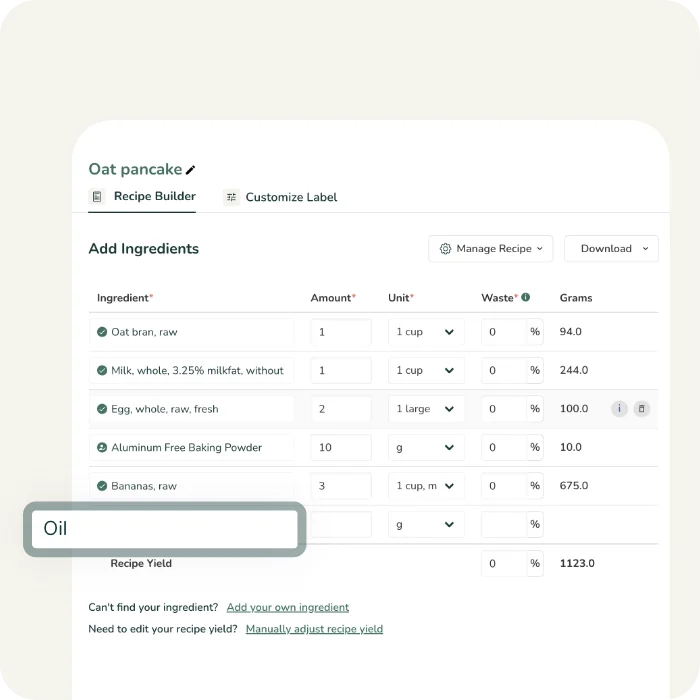The width and height of the screenshot is (700, 700).
Task: Click the user icon beside Aluminum Free Baking Powder
Action: tap(102, 448)
